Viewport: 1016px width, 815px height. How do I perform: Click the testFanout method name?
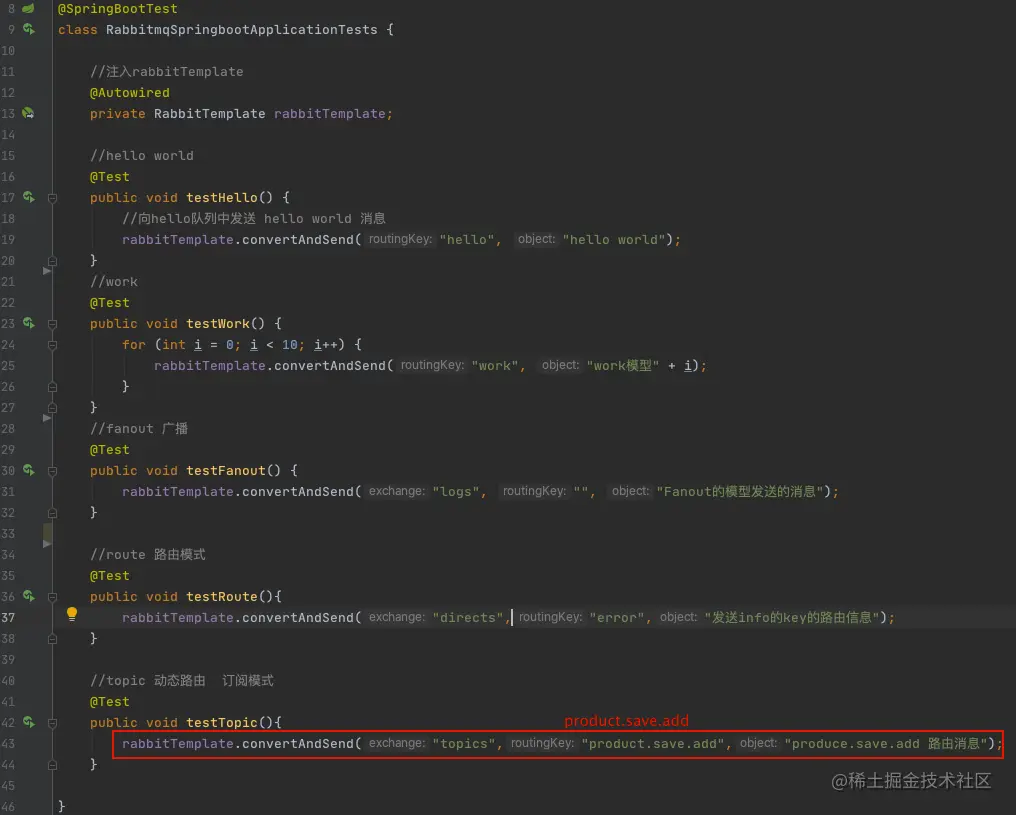point(225,470)
